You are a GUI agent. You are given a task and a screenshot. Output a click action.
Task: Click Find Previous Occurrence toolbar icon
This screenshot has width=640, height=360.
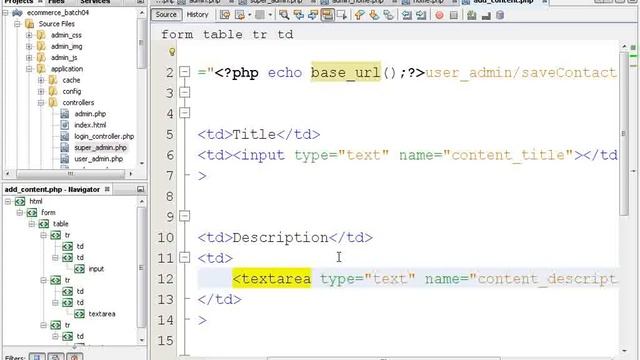click(299, 15)
